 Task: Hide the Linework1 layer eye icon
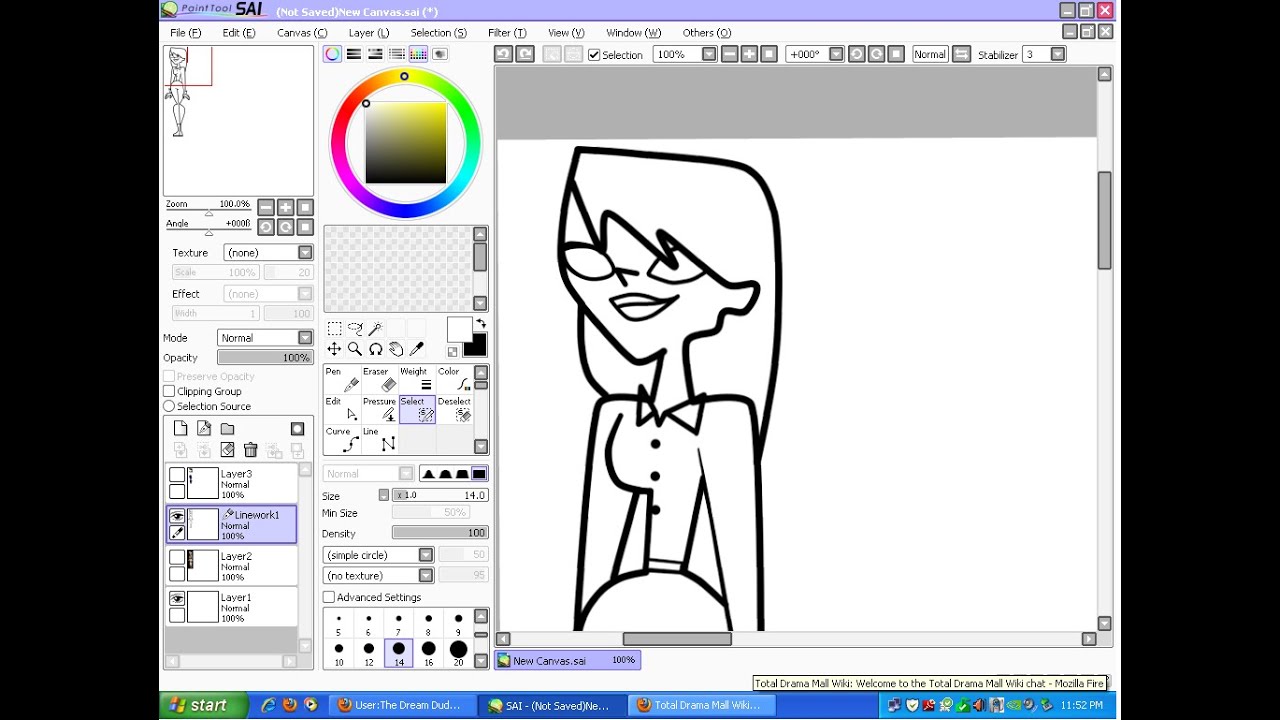pyautogui.click(x=177, y=516)
